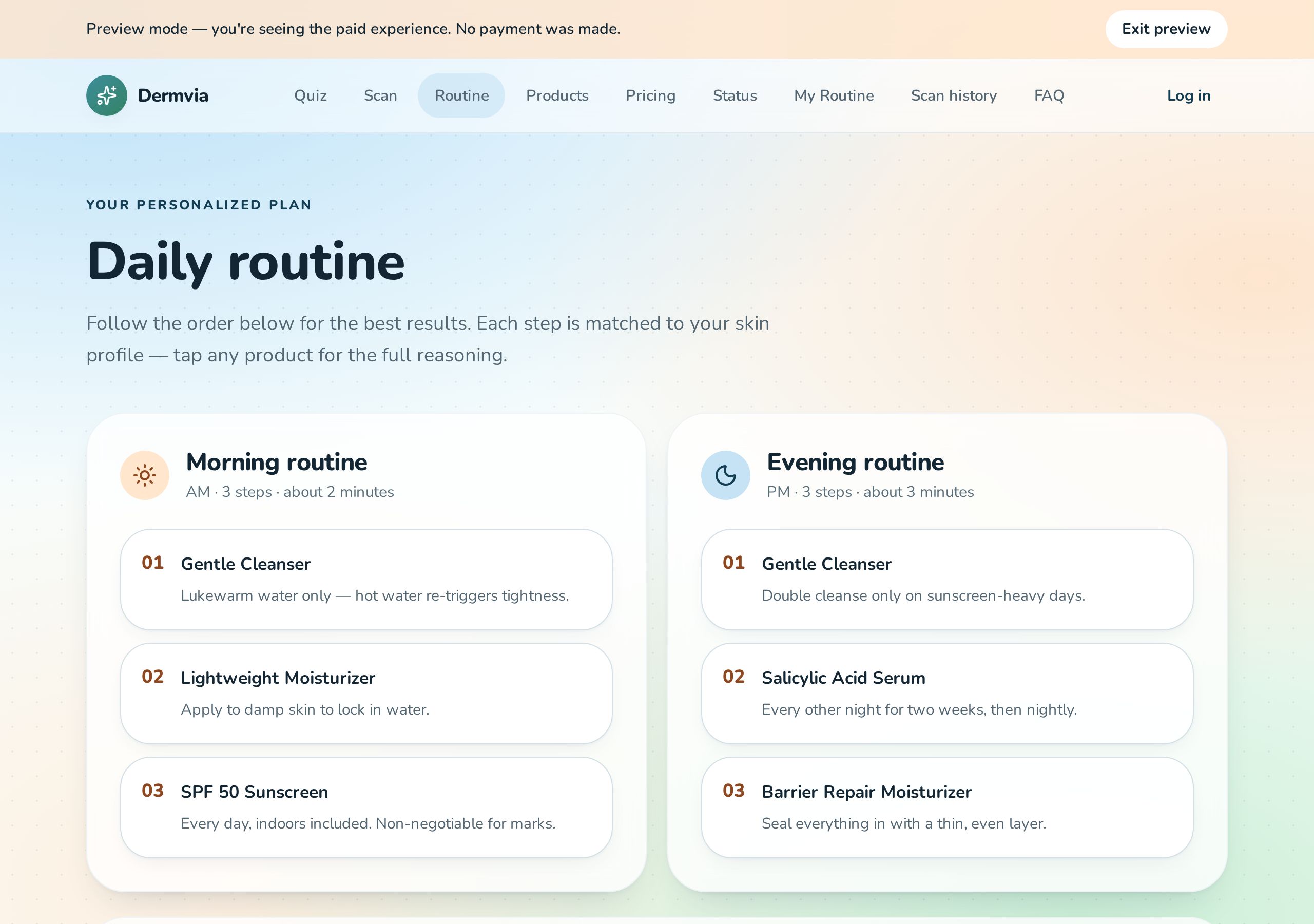Click the Dermvia sparkle logo icon
The height and width of the screenshot is (924, 1314).
pyautogui.click(x=106, y=95)
